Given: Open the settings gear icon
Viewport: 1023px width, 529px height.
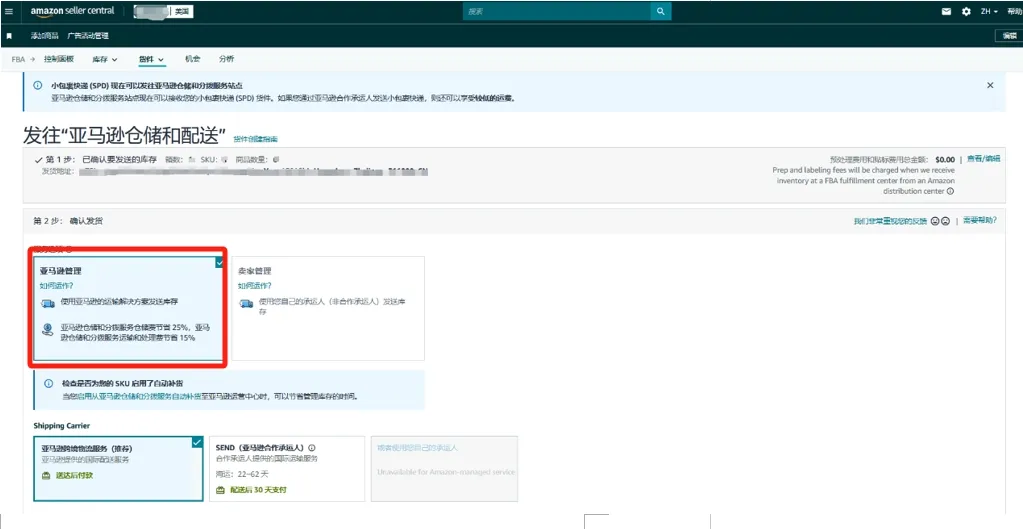Looking at the screenshot, I should point(966,12).
